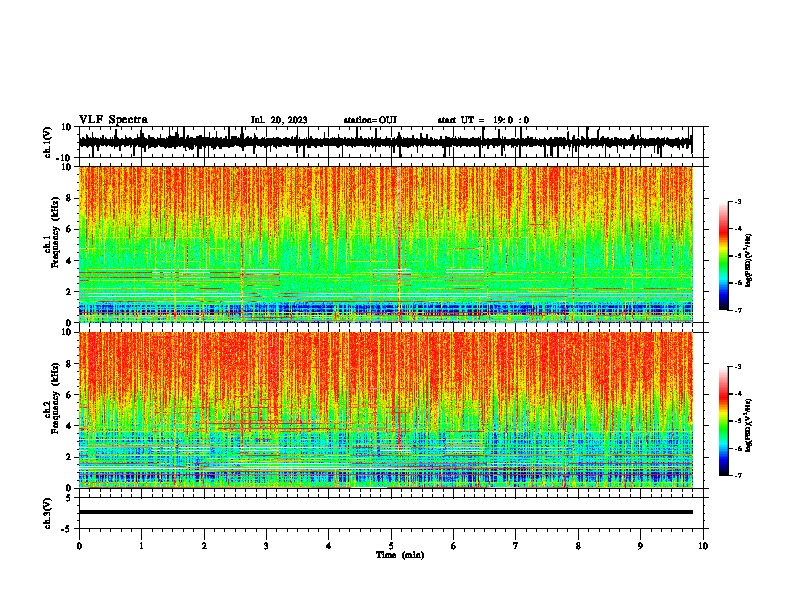Click time axis tick label "2"

204,546
